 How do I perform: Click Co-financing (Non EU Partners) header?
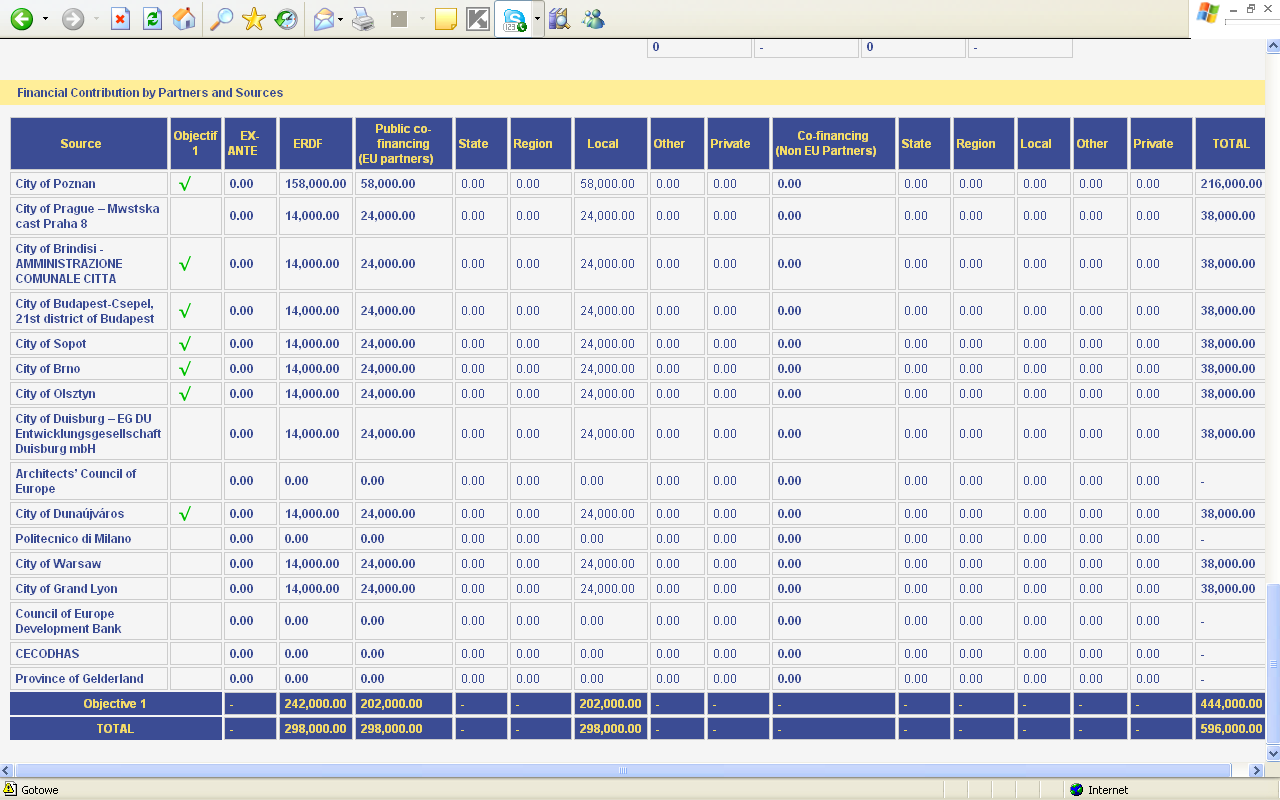[833, 144]
